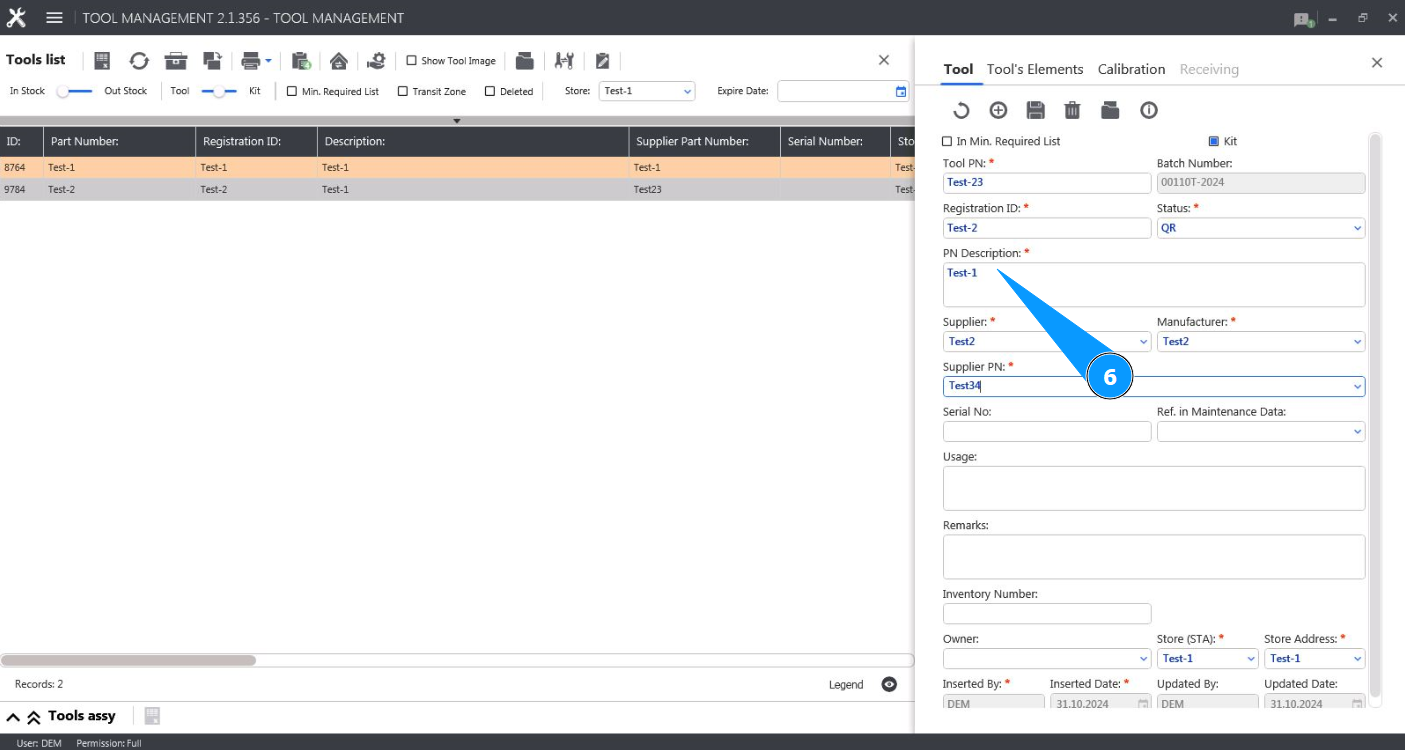Toggle the Kit checkbox in the tool details

[x=1214, y=141]
